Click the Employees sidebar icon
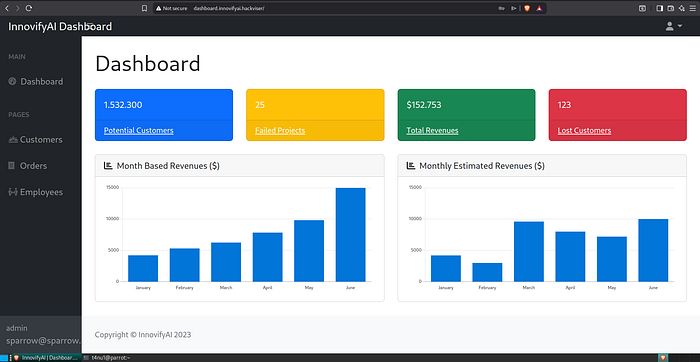700x362 pixels. pos(13,192)
